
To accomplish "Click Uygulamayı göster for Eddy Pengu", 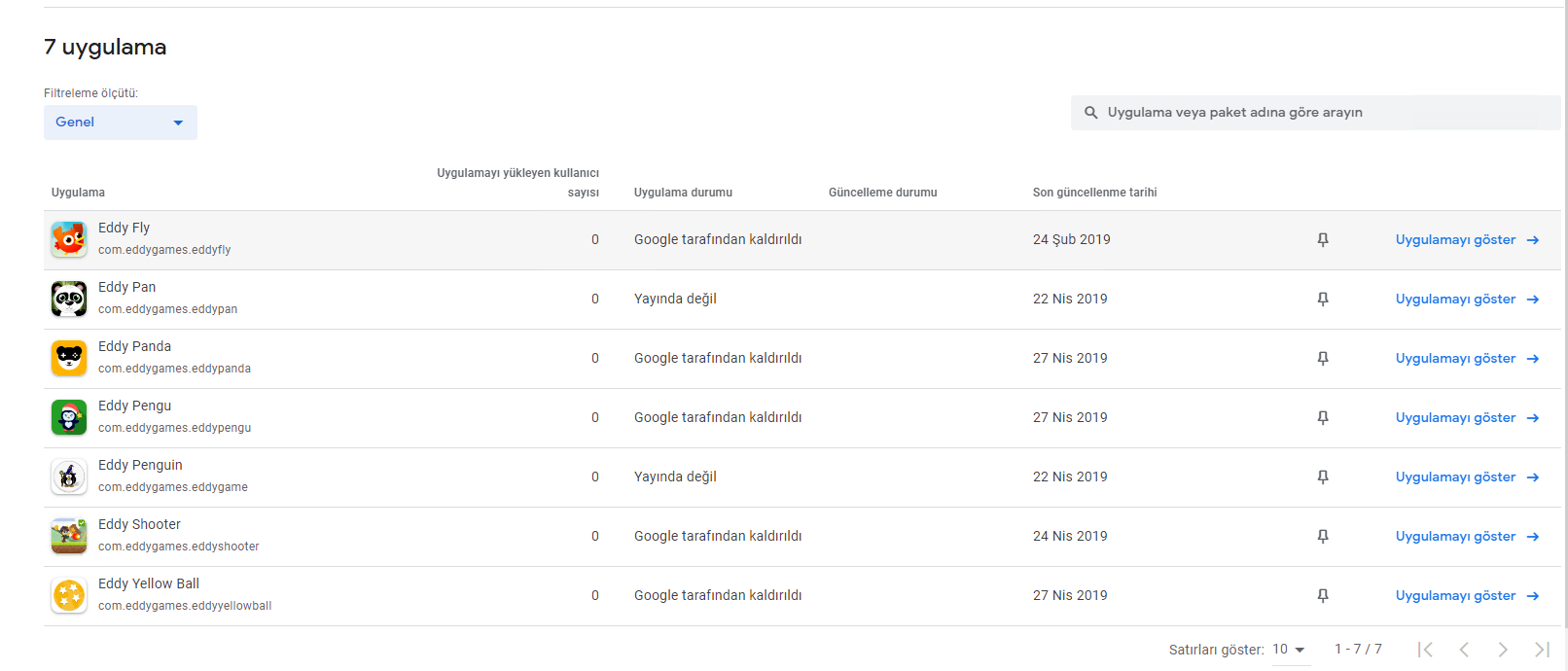I will point(1467,417).
